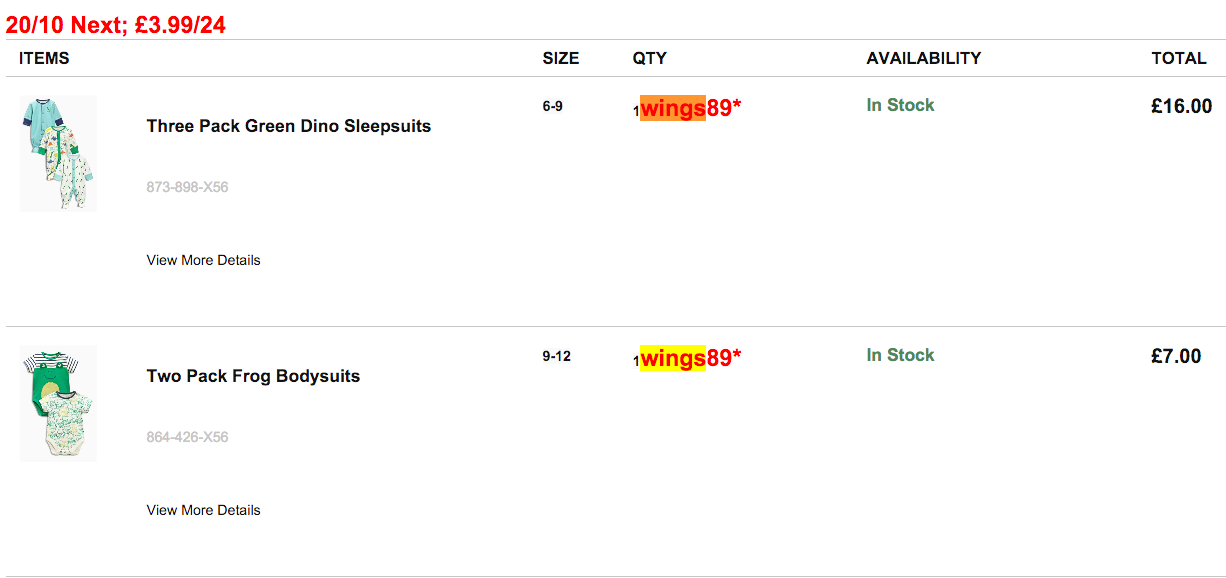Open the Three Pack Green Dino Sleepsuits title

tap(288, 126)
